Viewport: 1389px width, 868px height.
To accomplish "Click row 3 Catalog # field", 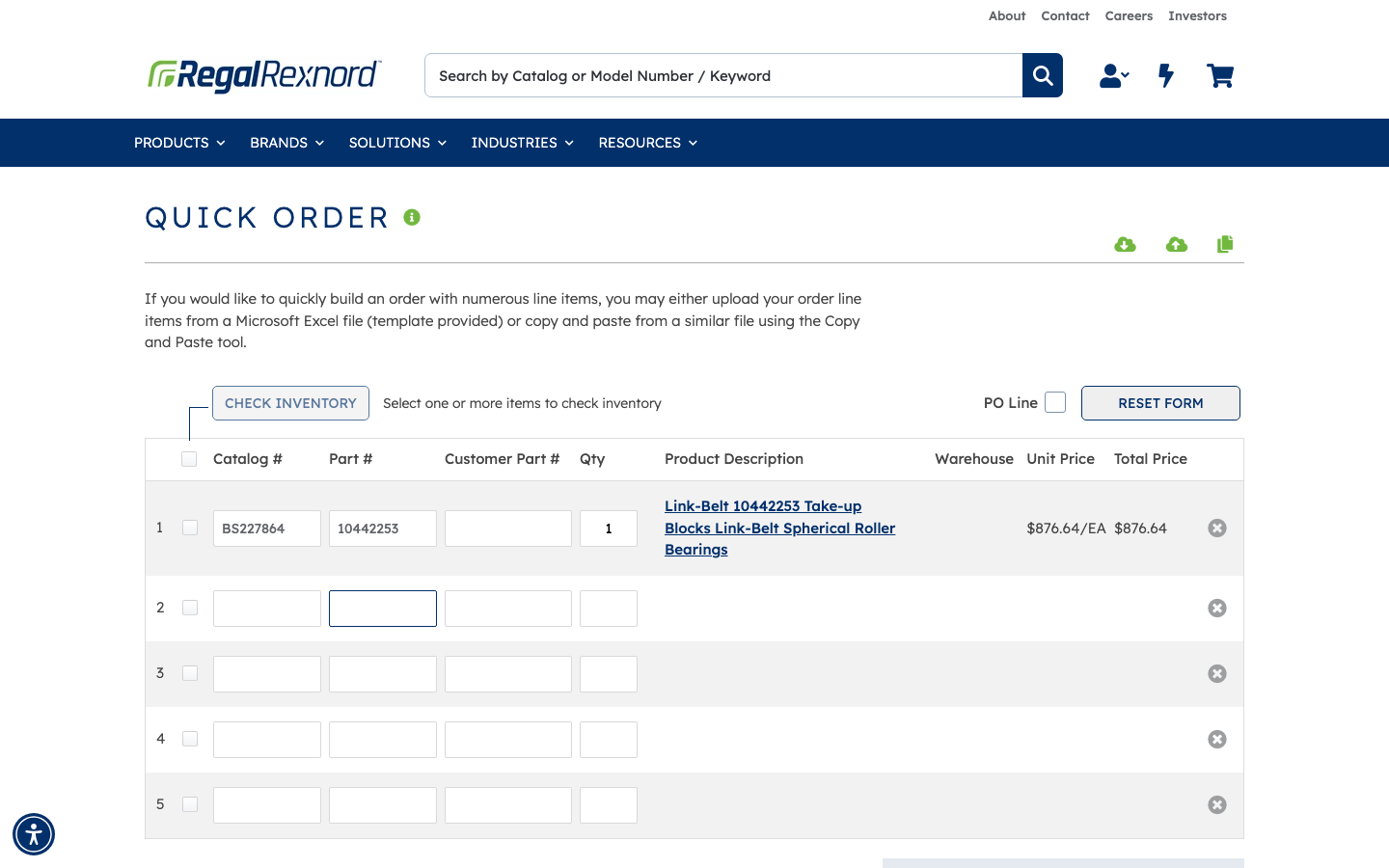I will [267, 674].
